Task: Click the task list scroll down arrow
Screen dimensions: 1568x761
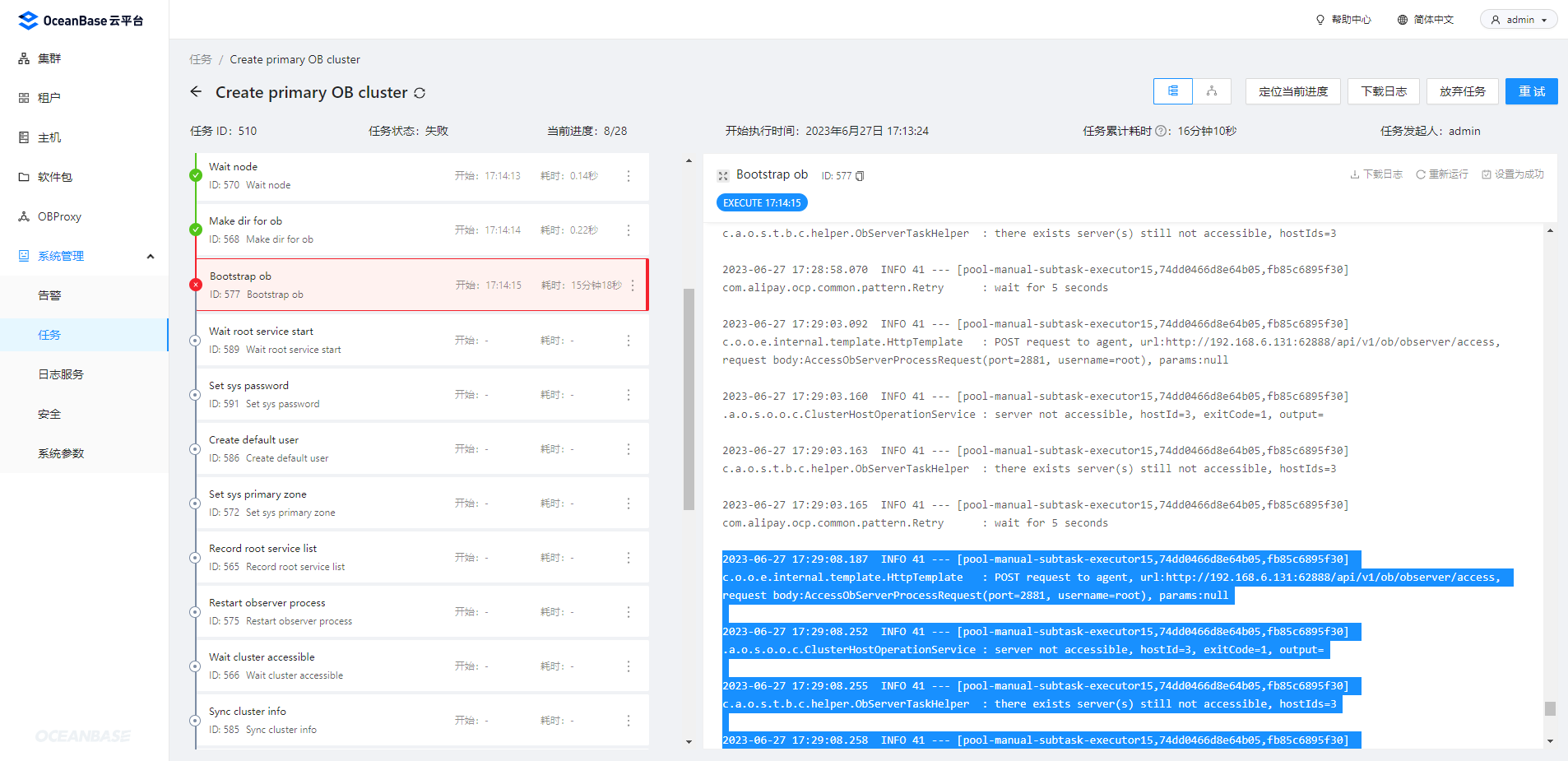Action: 689,742
